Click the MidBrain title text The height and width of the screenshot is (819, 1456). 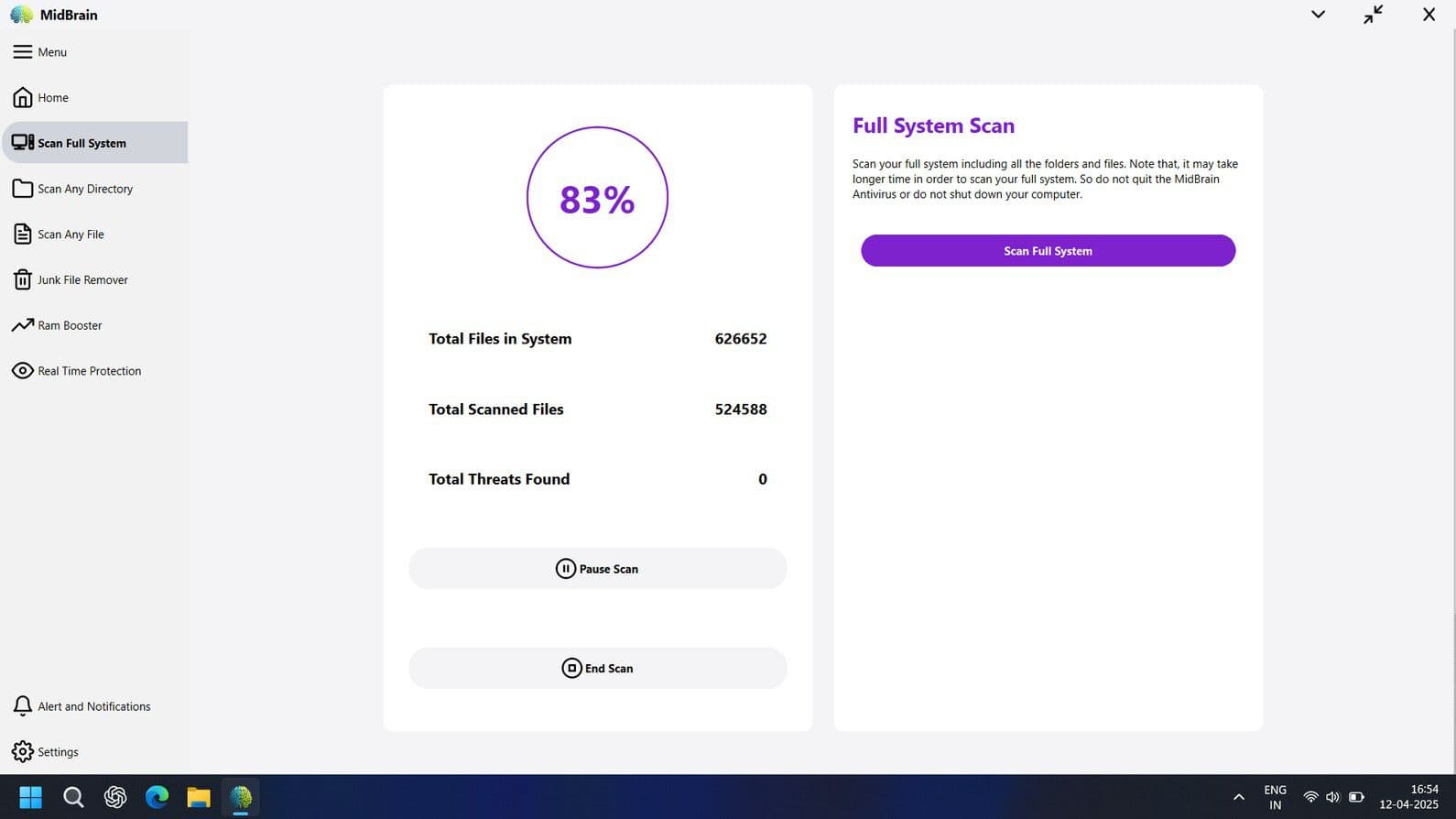[69, 15]
